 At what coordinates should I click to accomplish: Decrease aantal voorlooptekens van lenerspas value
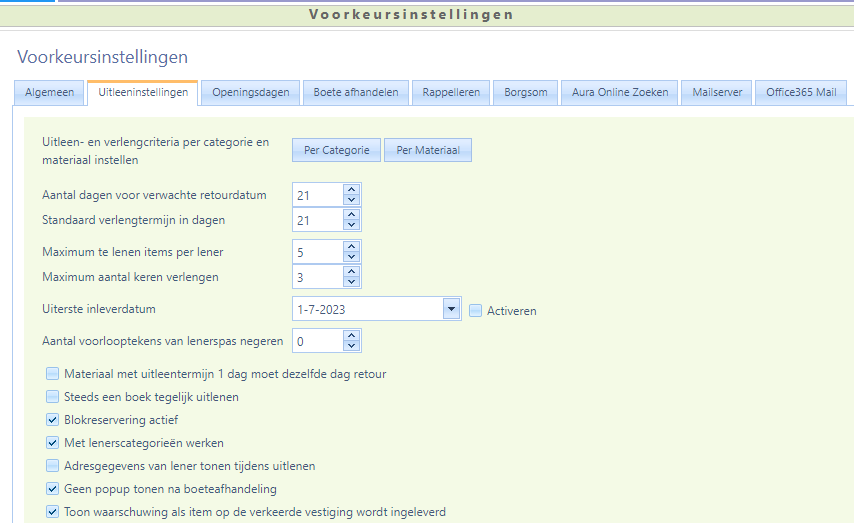click(350, 347)
